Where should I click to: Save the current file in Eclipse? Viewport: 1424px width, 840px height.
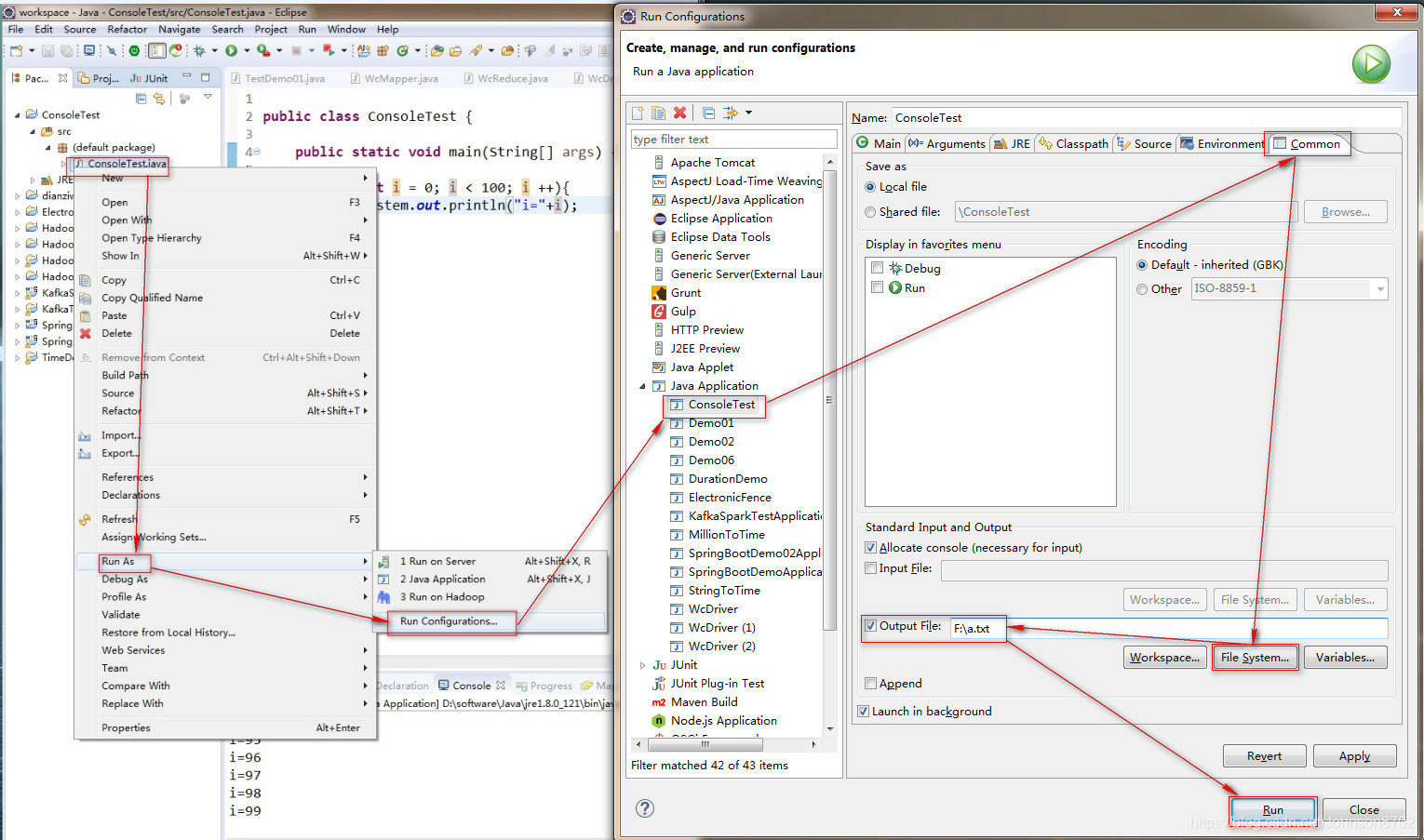47,51
